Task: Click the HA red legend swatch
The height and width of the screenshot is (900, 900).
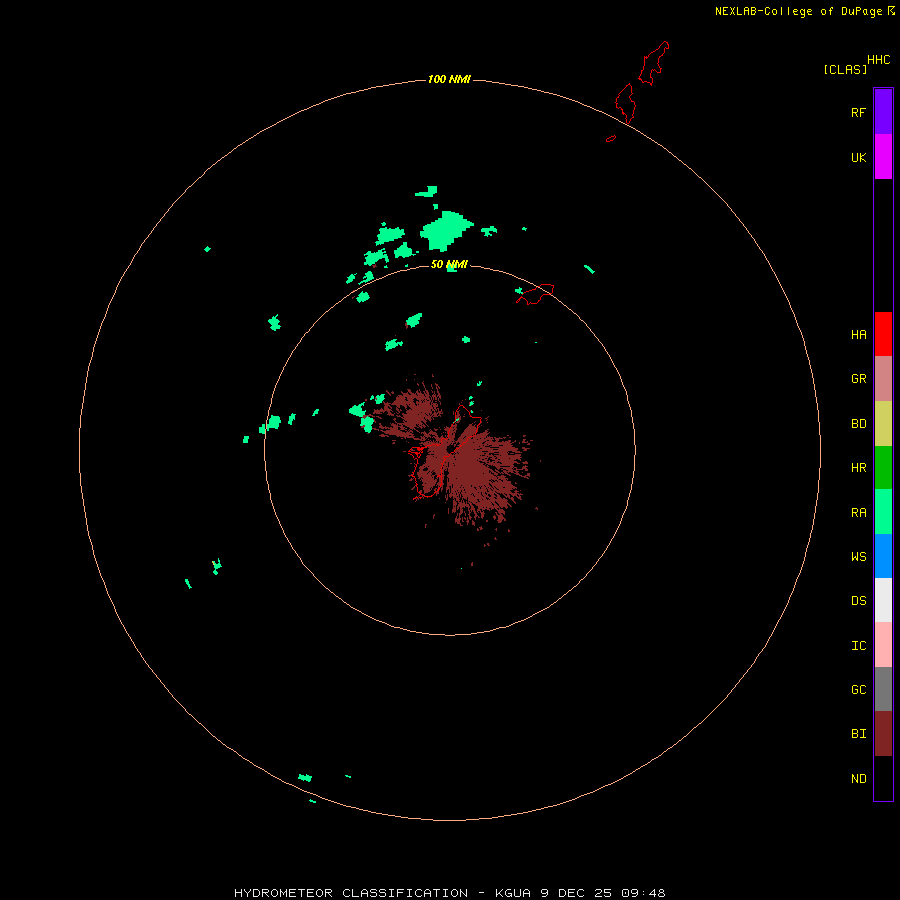Action: tap(883, 334)
